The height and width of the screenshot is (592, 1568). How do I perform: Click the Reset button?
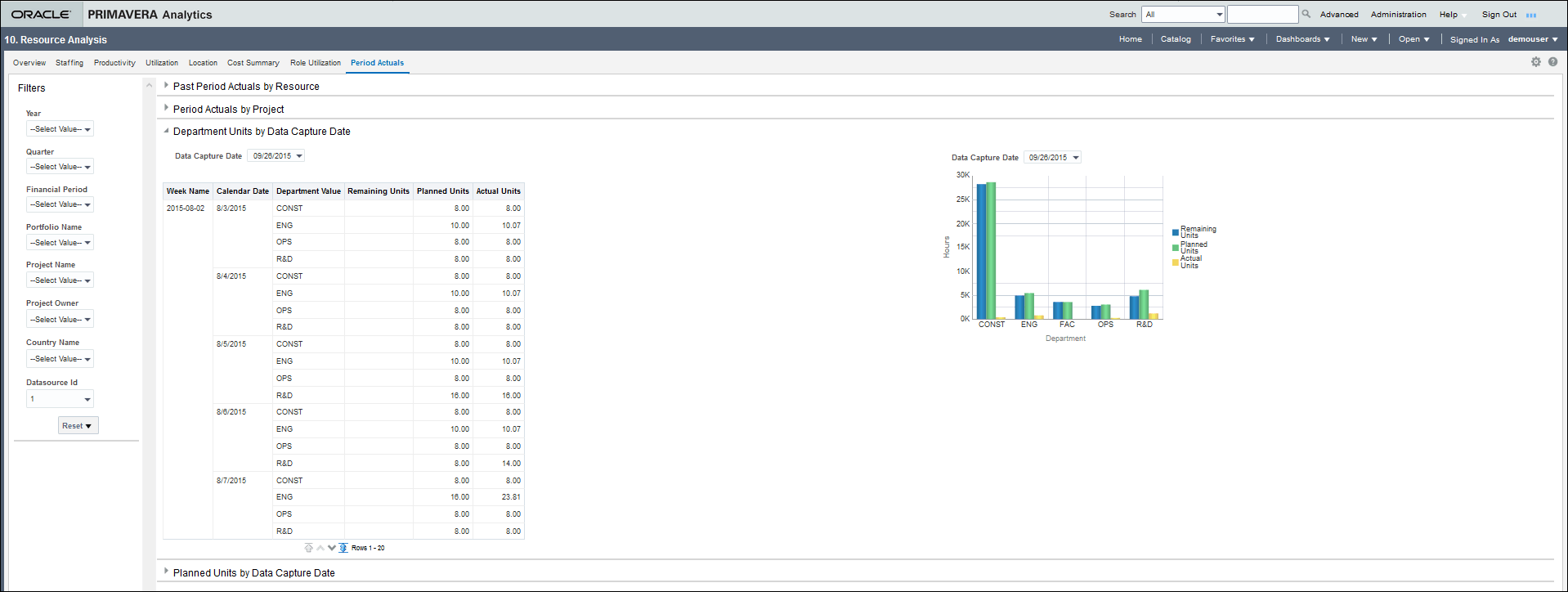[78, 426]
